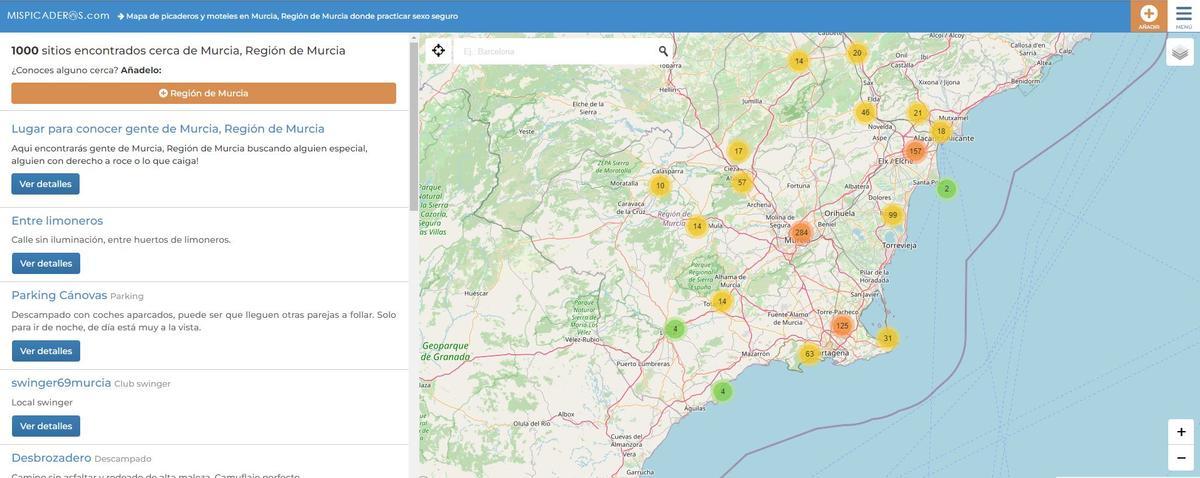1200x478 pixels.
Task: Open the map layers selector icon
Action: [1180, 52]
